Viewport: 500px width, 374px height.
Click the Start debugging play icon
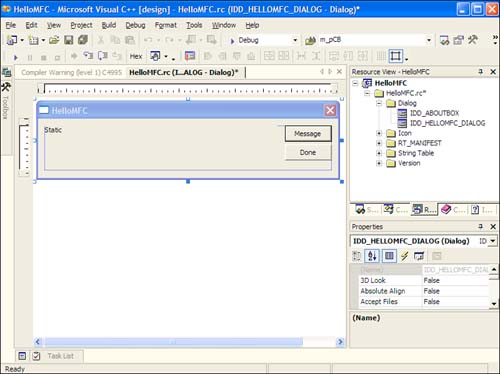click(15, 57)
